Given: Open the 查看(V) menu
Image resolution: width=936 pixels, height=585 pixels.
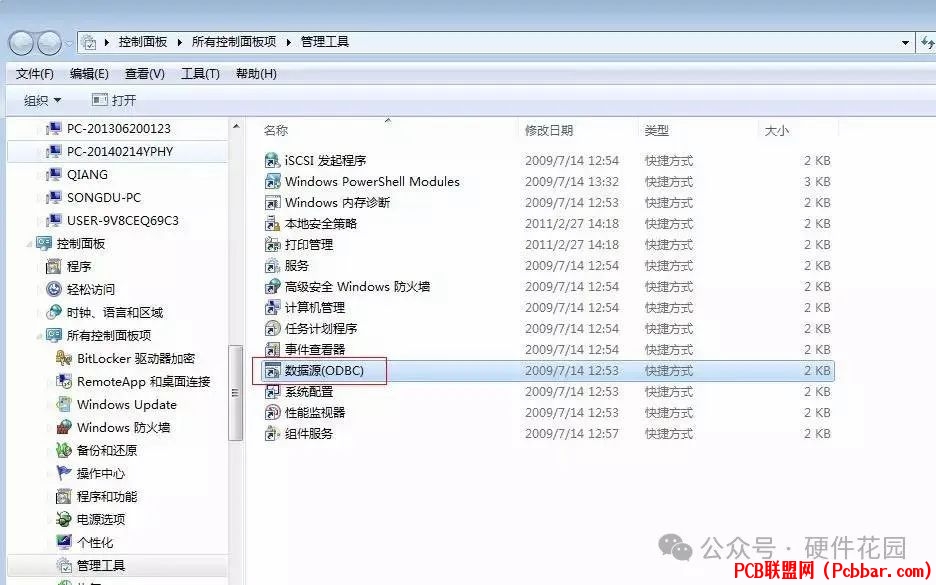Looking at the screenshot, I should 144,73.
